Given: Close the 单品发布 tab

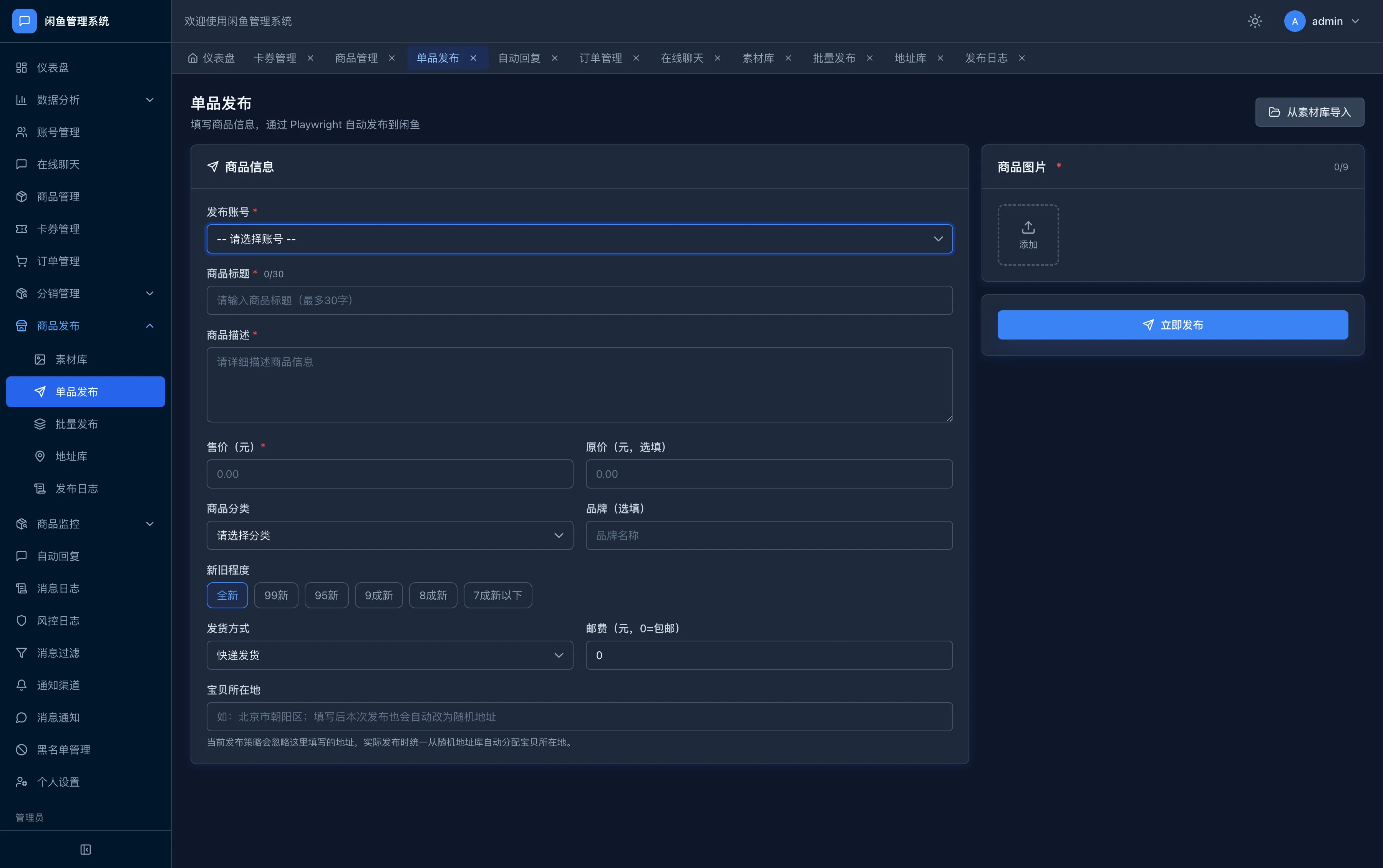Looking at the screenshot, I should coord(473,58).
